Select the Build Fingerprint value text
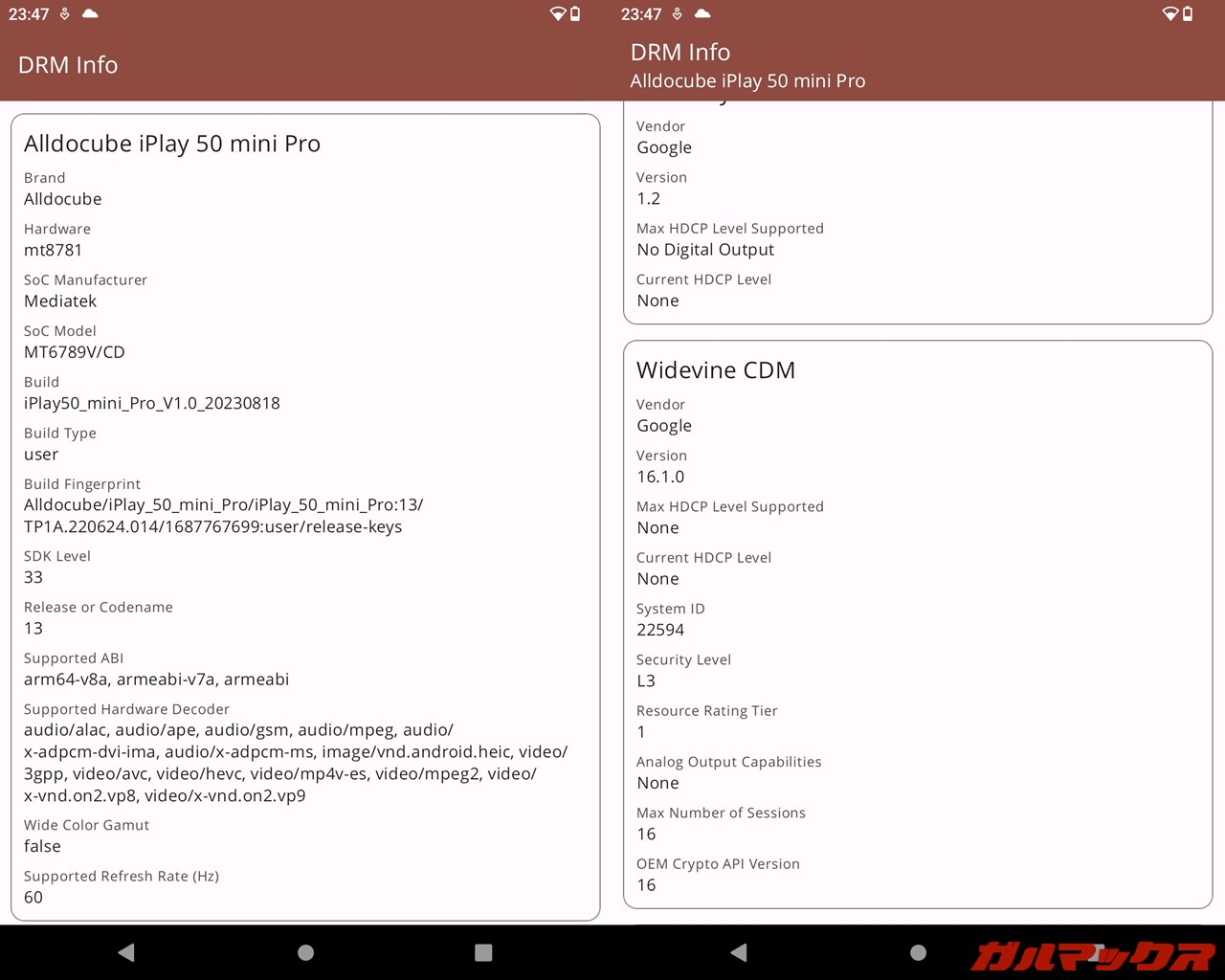Screen dimensions: 1225x980 [x=223, y=516]
